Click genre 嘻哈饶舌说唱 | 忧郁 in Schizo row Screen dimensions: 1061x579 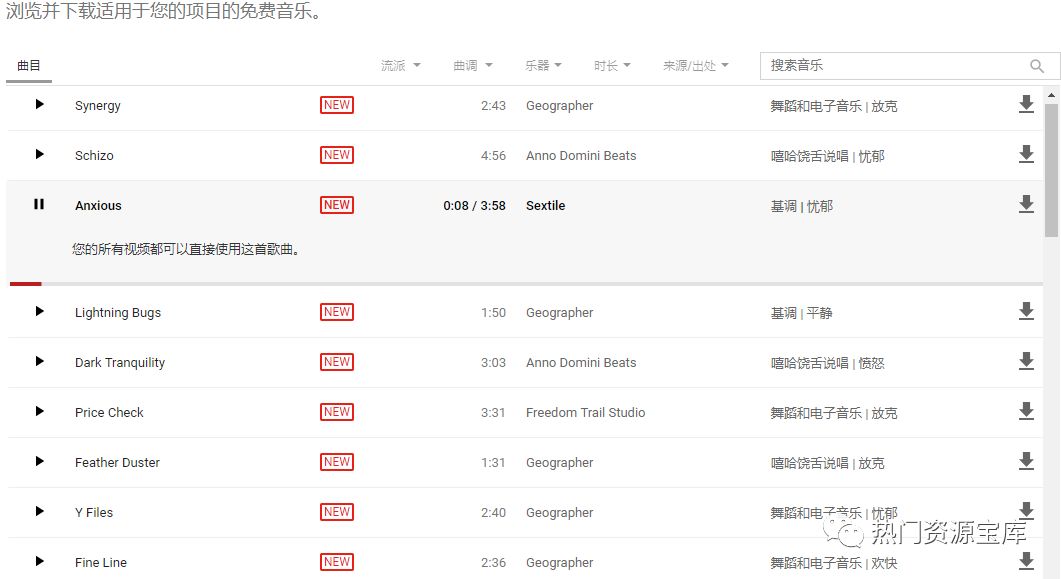click(x=828, y=156)
